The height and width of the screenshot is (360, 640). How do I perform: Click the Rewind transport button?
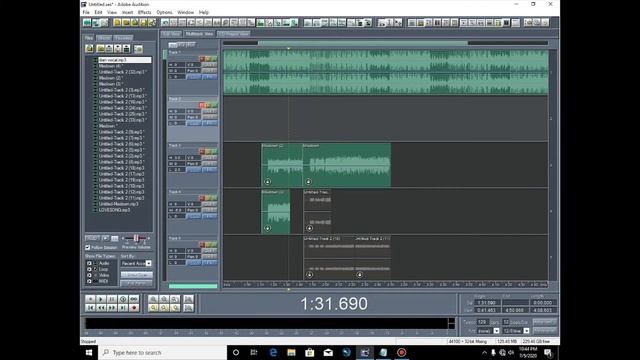[x=101, y=308]
